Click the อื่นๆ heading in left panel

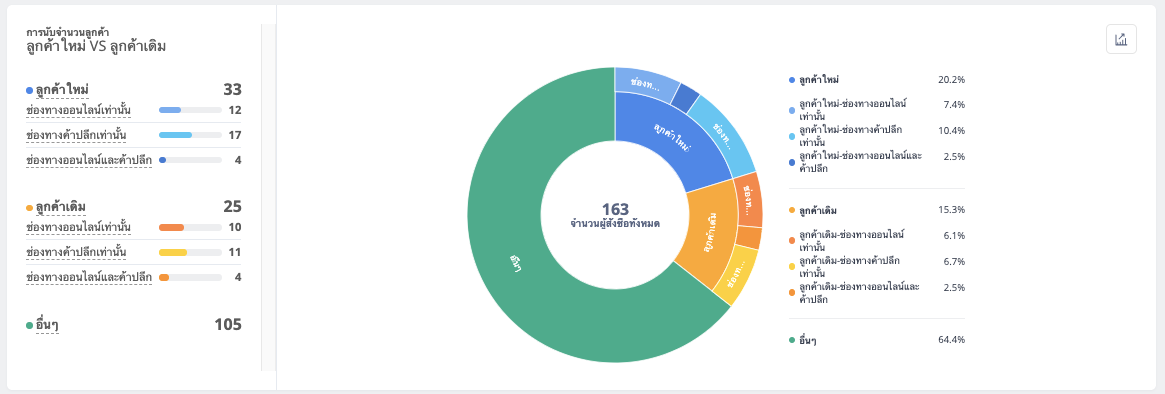click(x=47, y=325)
